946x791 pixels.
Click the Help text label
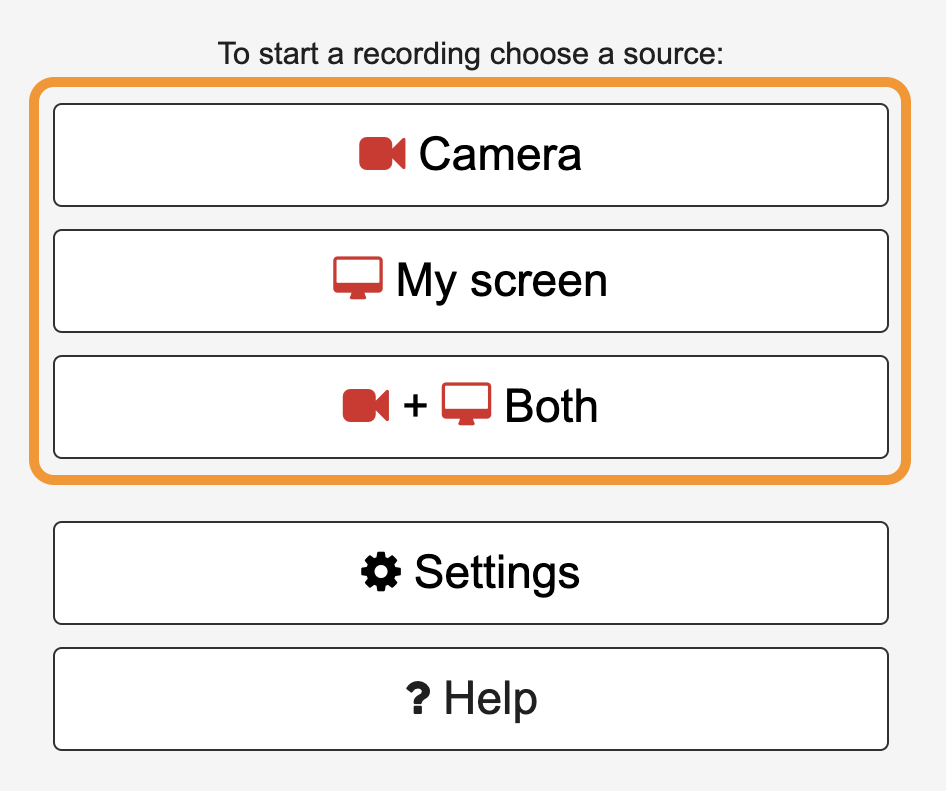[x=490, y=699]
